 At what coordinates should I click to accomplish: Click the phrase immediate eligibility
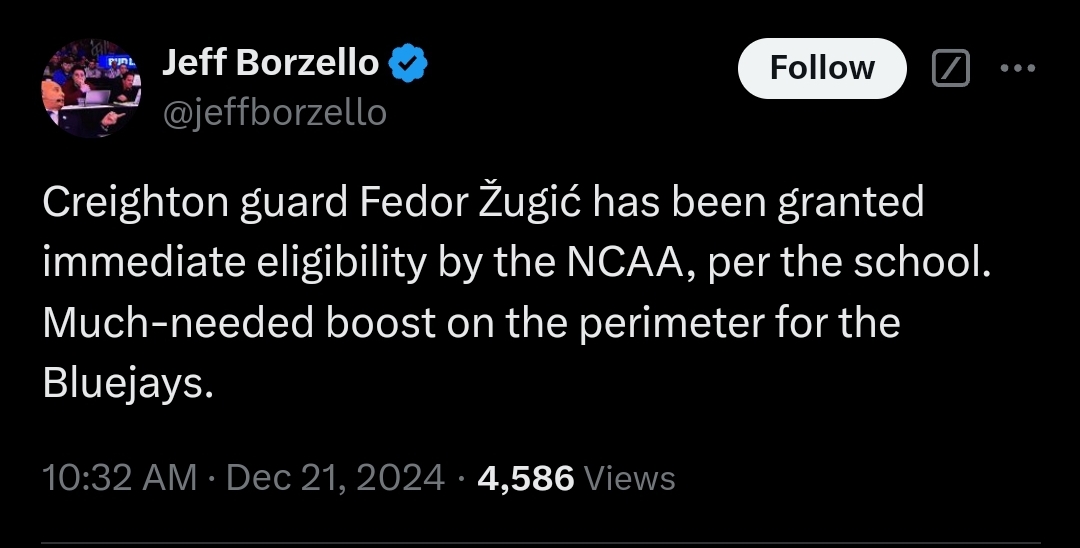(x=236, y=264)
